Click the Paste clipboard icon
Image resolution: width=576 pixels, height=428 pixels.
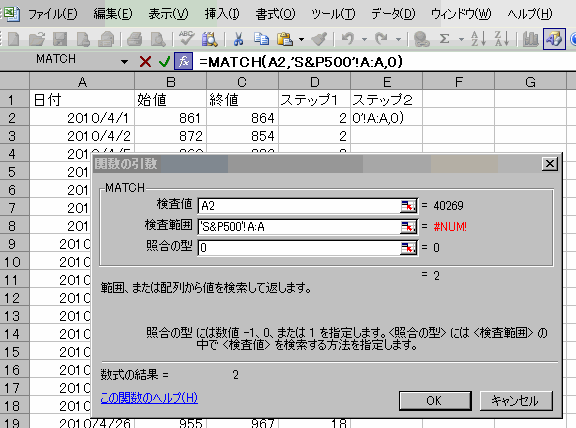[284, 39]
